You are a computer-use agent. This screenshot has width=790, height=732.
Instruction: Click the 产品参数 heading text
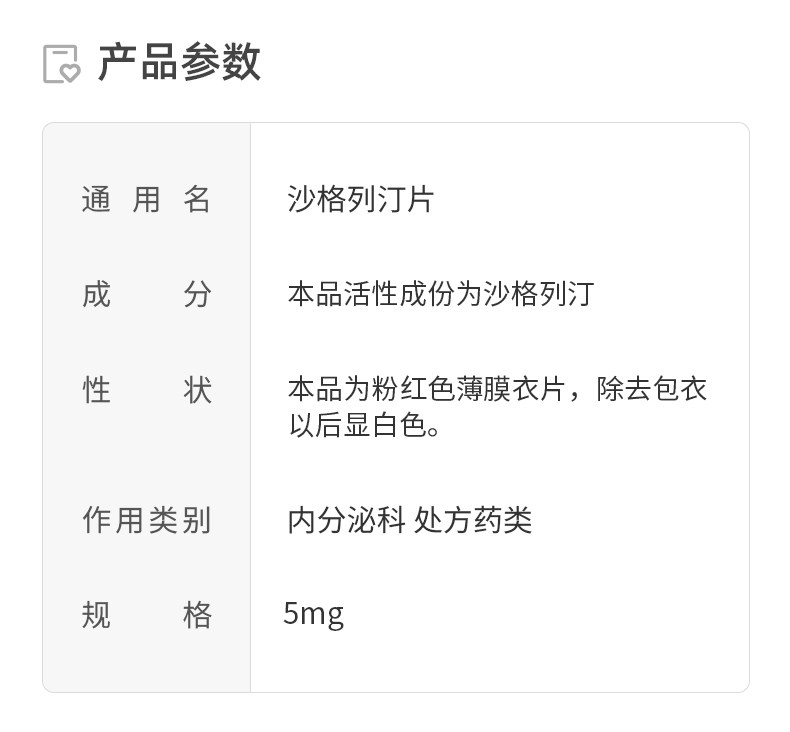179,62
